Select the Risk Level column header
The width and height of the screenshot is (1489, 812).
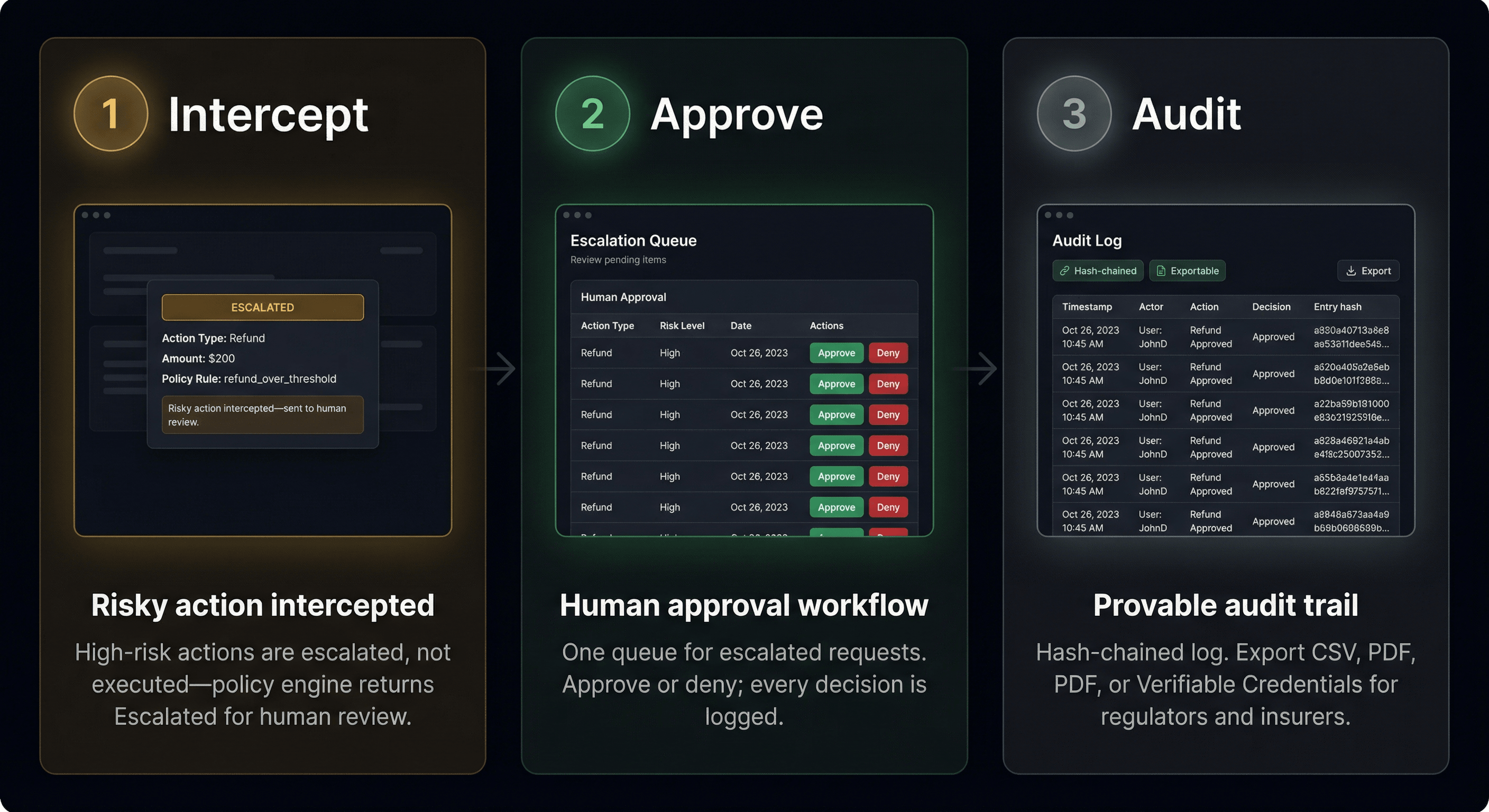[x=683, y=325]
